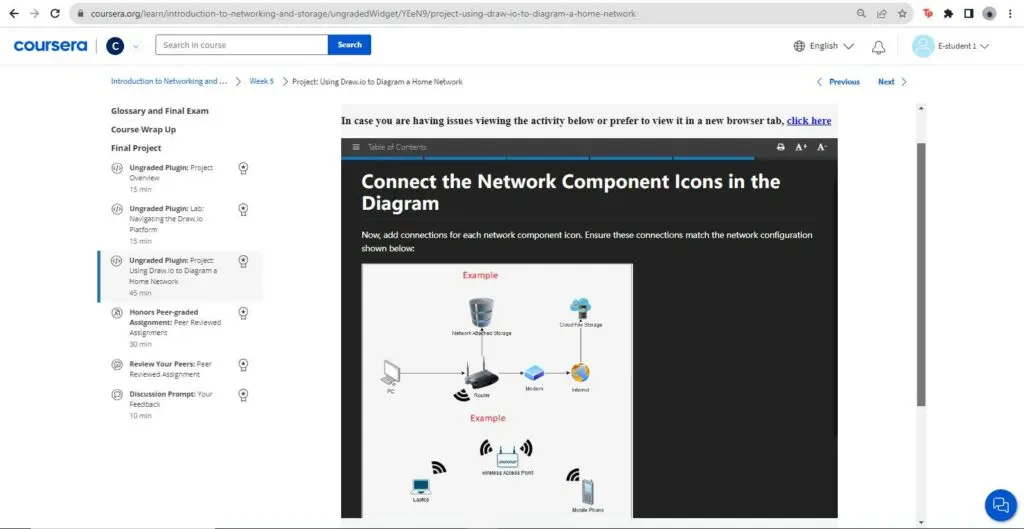Open the Chrome profile avatar
The image size is (1024, 529).
[989, 13]
